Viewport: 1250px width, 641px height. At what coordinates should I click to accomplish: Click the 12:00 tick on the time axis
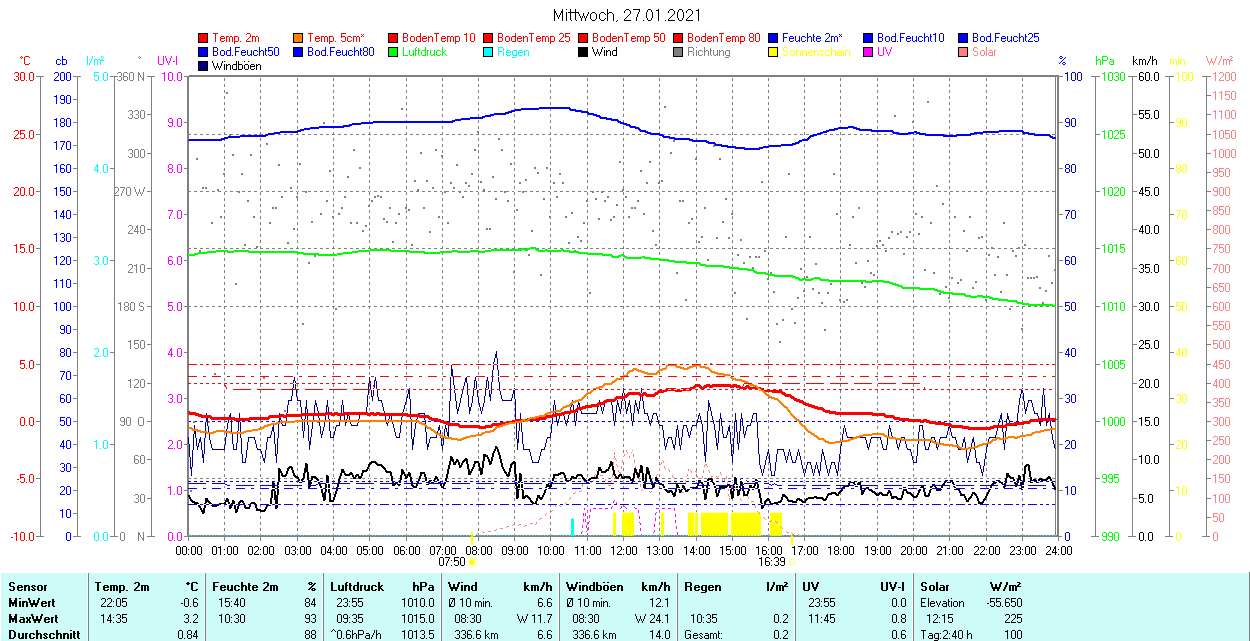coord(624,550)
